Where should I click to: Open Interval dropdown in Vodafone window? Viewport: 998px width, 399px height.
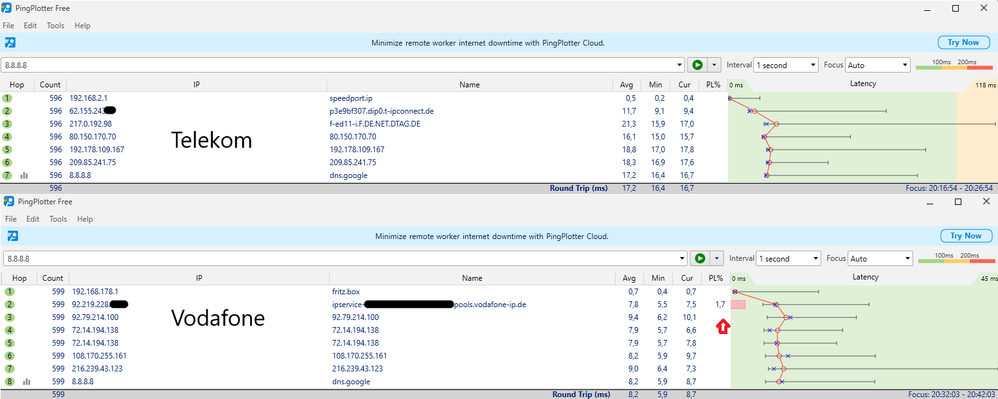pyautogui.click(x=788, y=258)
